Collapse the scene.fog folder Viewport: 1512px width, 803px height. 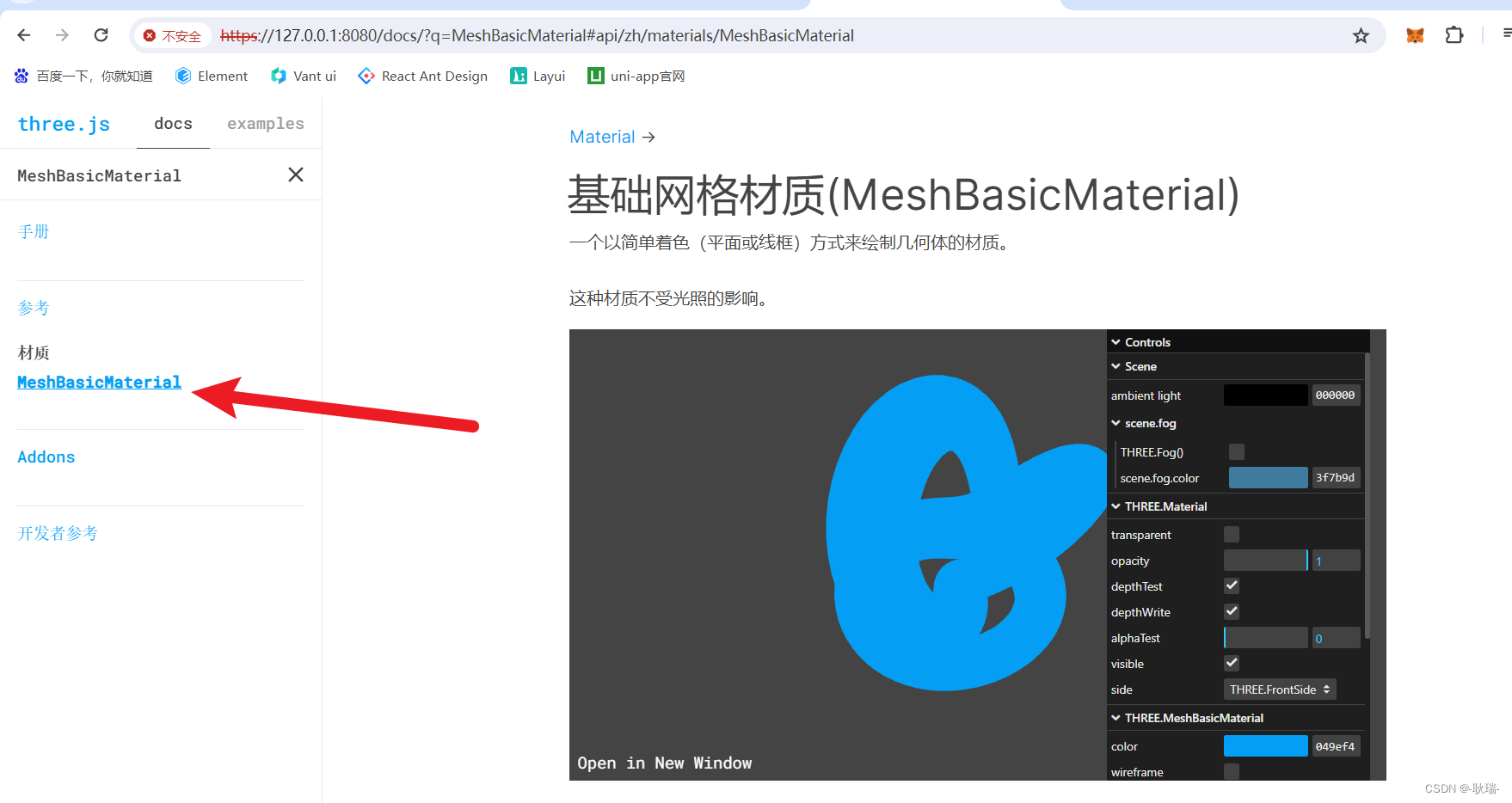[1235, 423]
